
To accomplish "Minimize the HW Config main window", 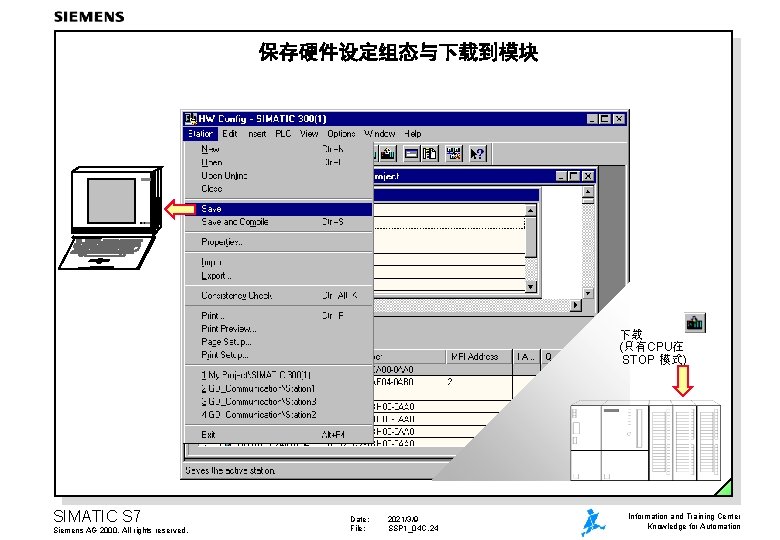I will (591, 119).
